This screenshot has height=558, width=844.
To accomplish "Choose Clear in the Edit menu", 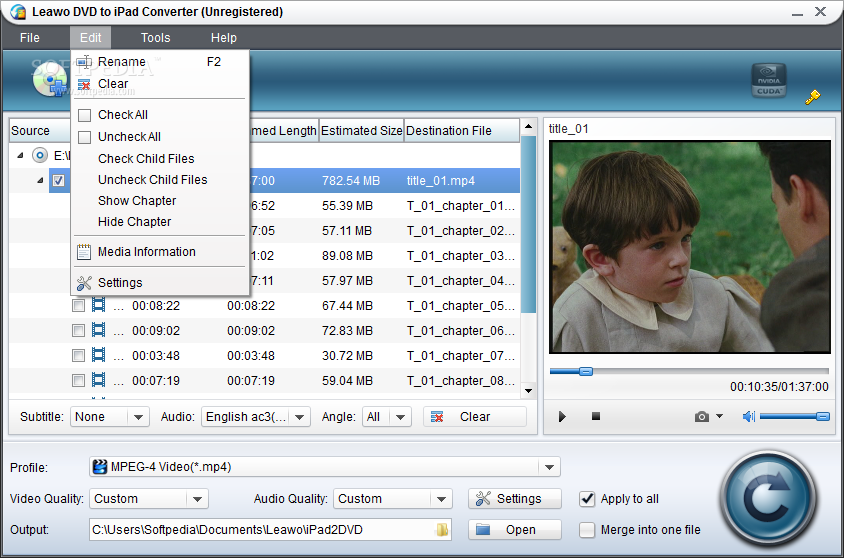I will point(160,84).
